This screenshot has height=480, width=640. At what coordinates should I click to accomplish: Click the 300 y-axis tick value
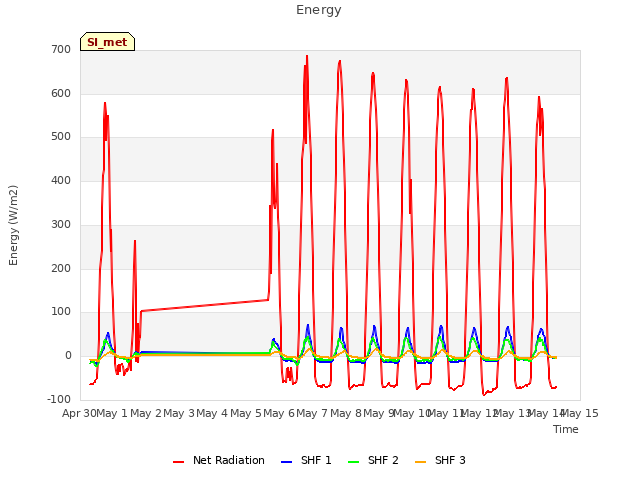click(61, 224)
